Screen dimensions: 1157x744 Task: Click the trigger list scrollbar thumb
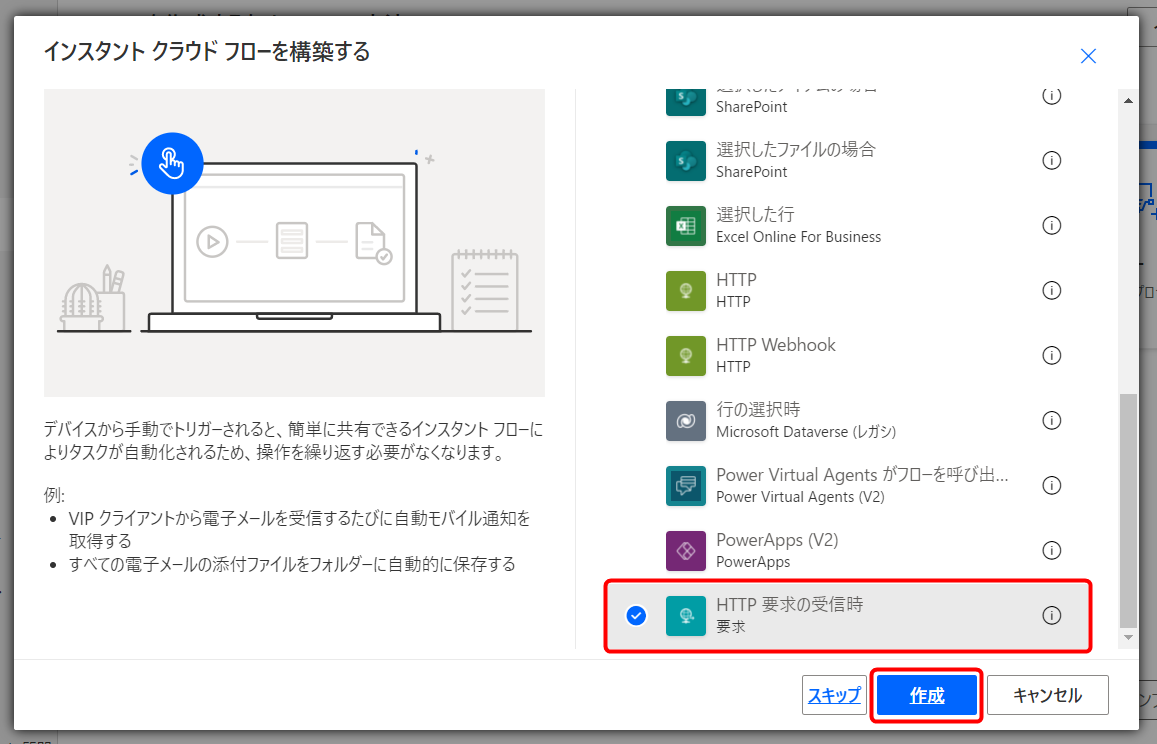point(1128,509)
